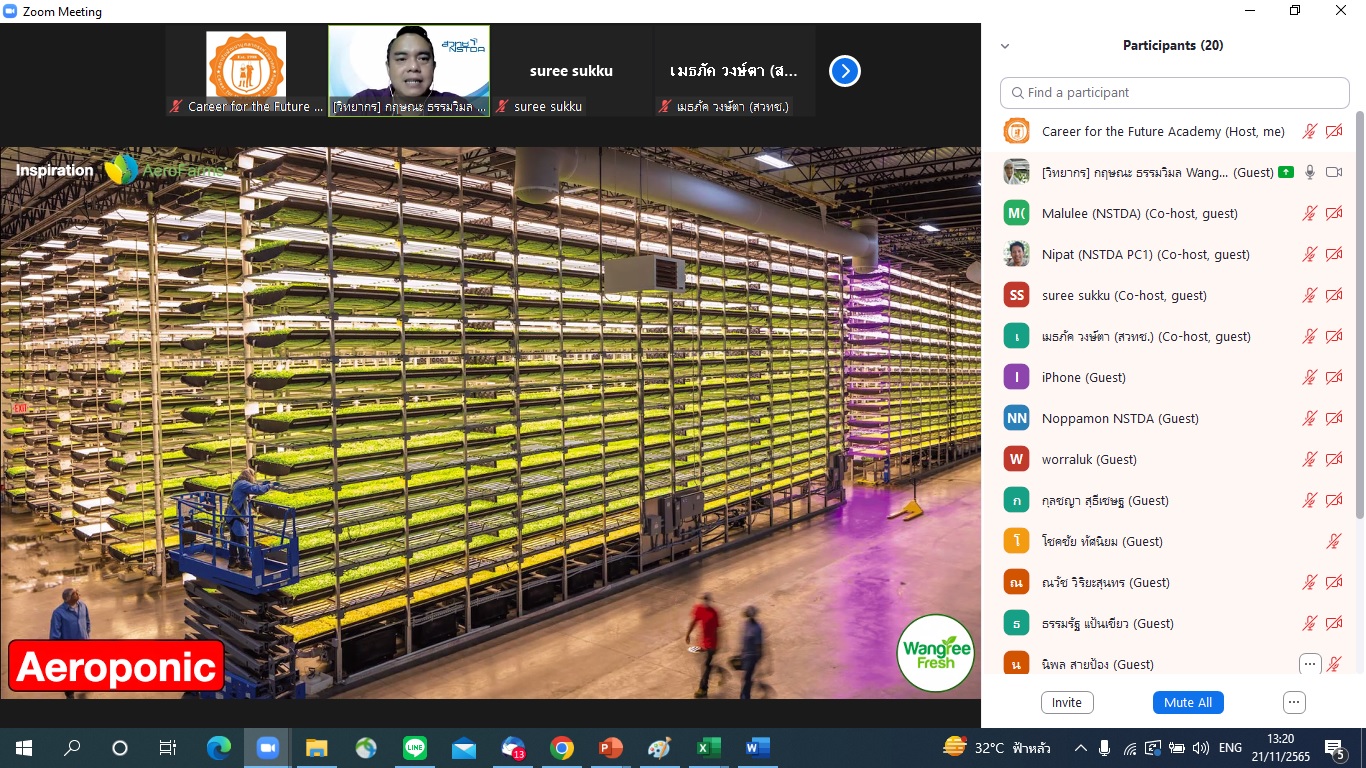The height and width of the screenshot is (768, 1366).
Task: Click the muted mic icon for iPhone (Guest)
Action: click(1309, 377)
